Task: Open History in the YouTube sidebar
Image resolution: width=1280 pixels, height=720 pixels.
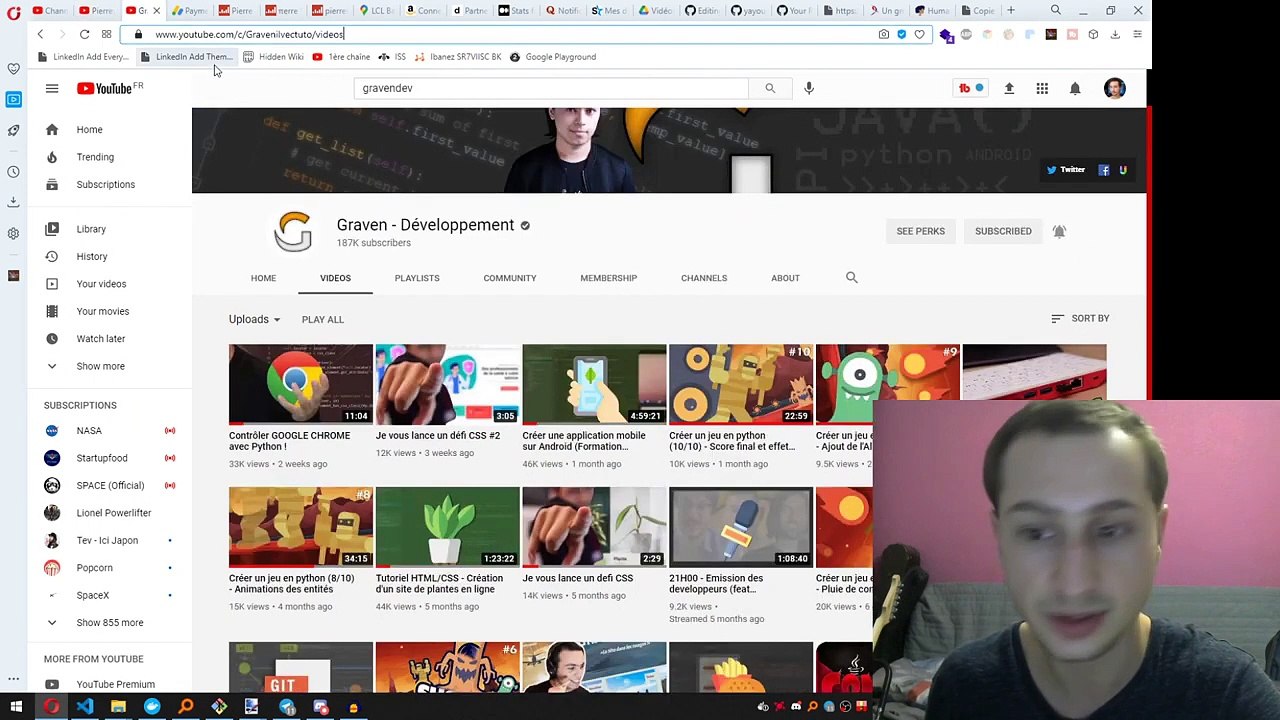Action: [91, 256]
